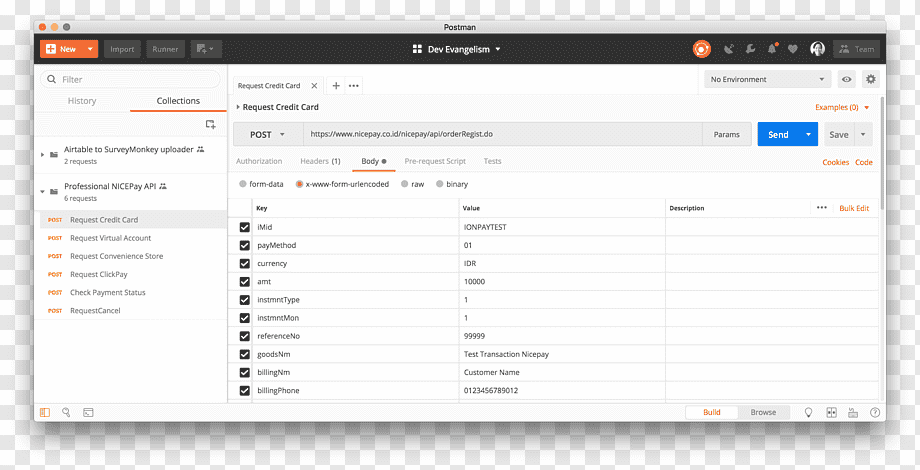Switch to the Headers (1) tab

[320, 161]
